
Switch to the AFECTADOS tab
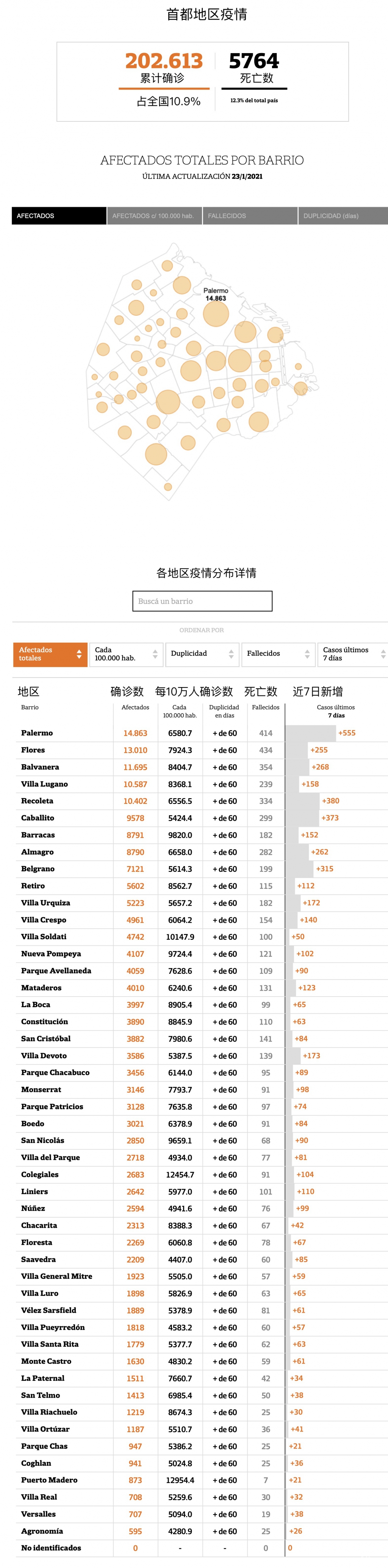click(58, 215)
